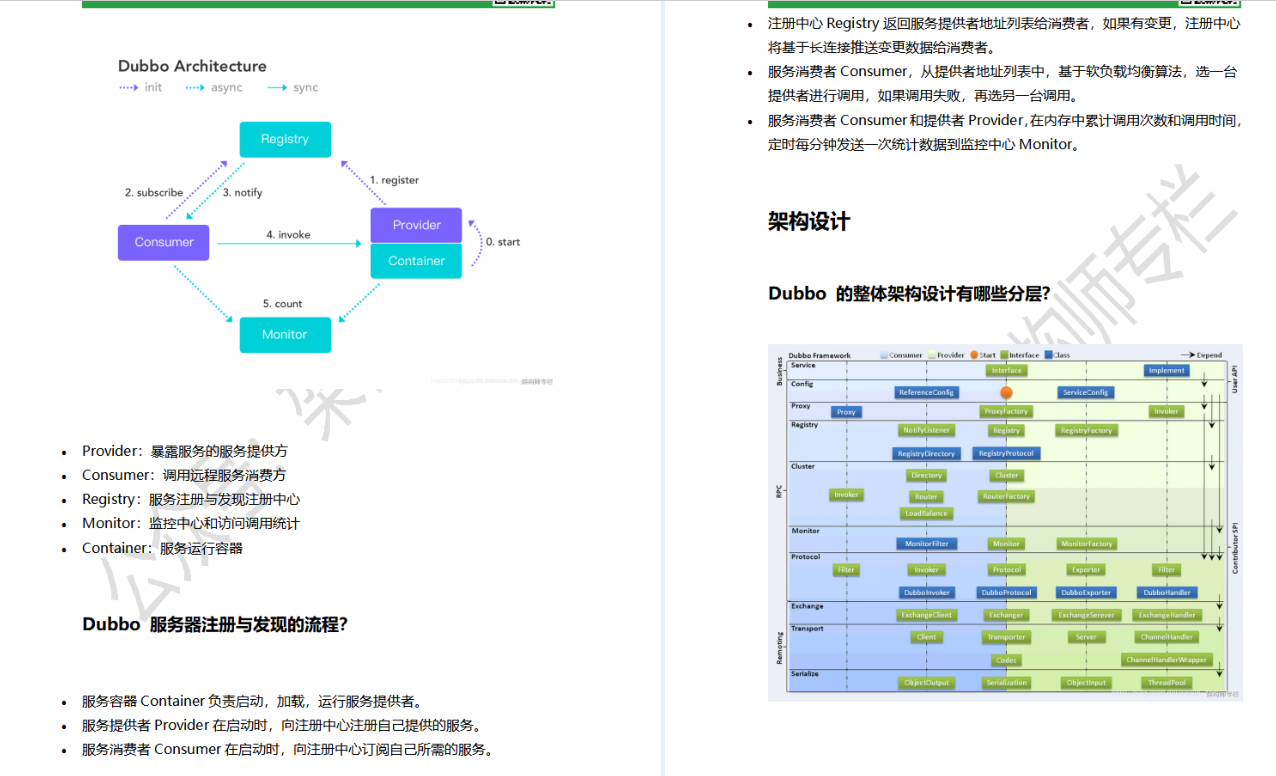Image resolution: width=1276 pixels, height=776 pixels.
Task: Click the 'RegistryDirectory' box
Action: click(x=926, y=453)
